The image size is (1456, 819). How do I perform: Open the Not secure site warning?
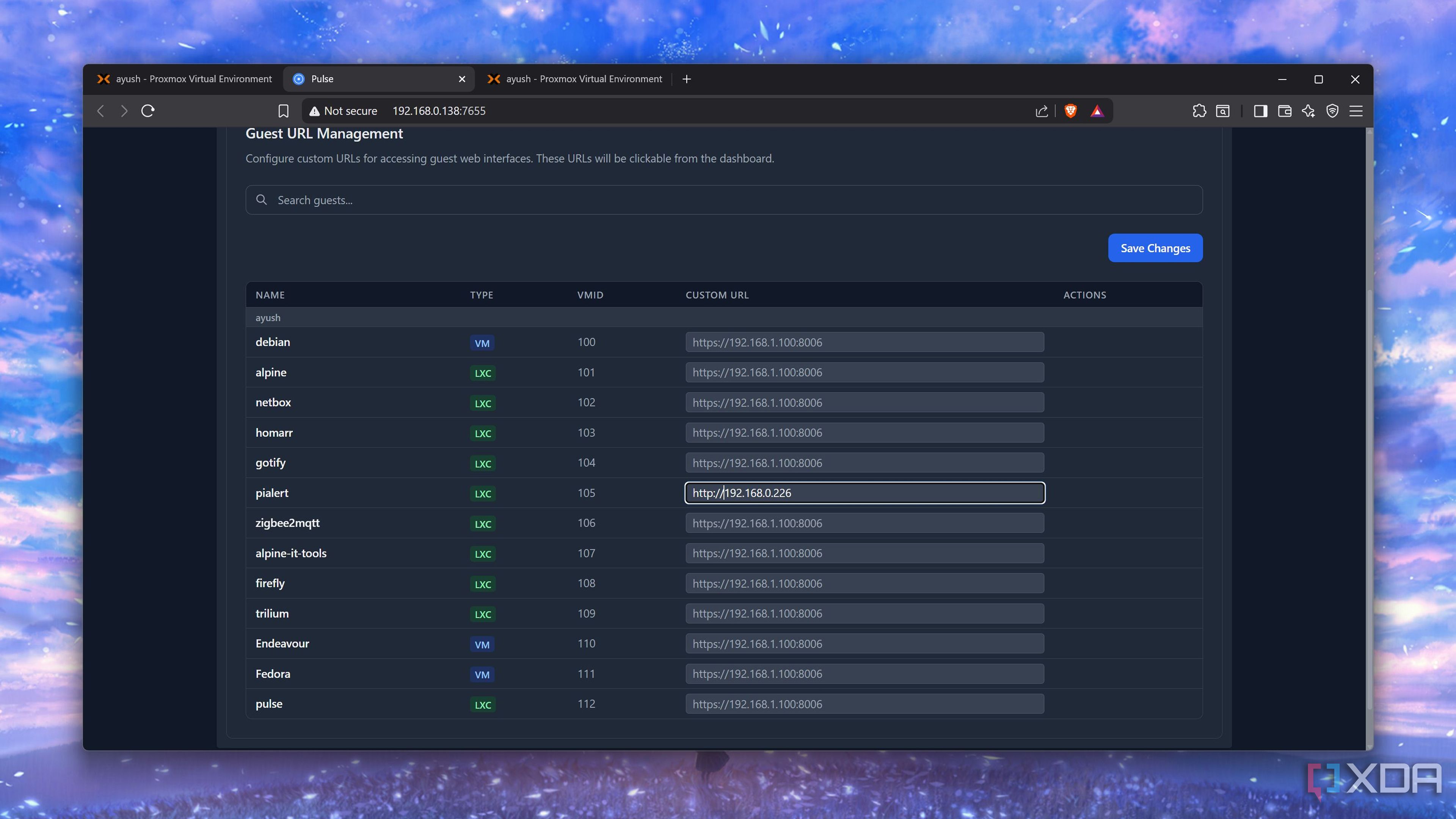pos(344,111)
